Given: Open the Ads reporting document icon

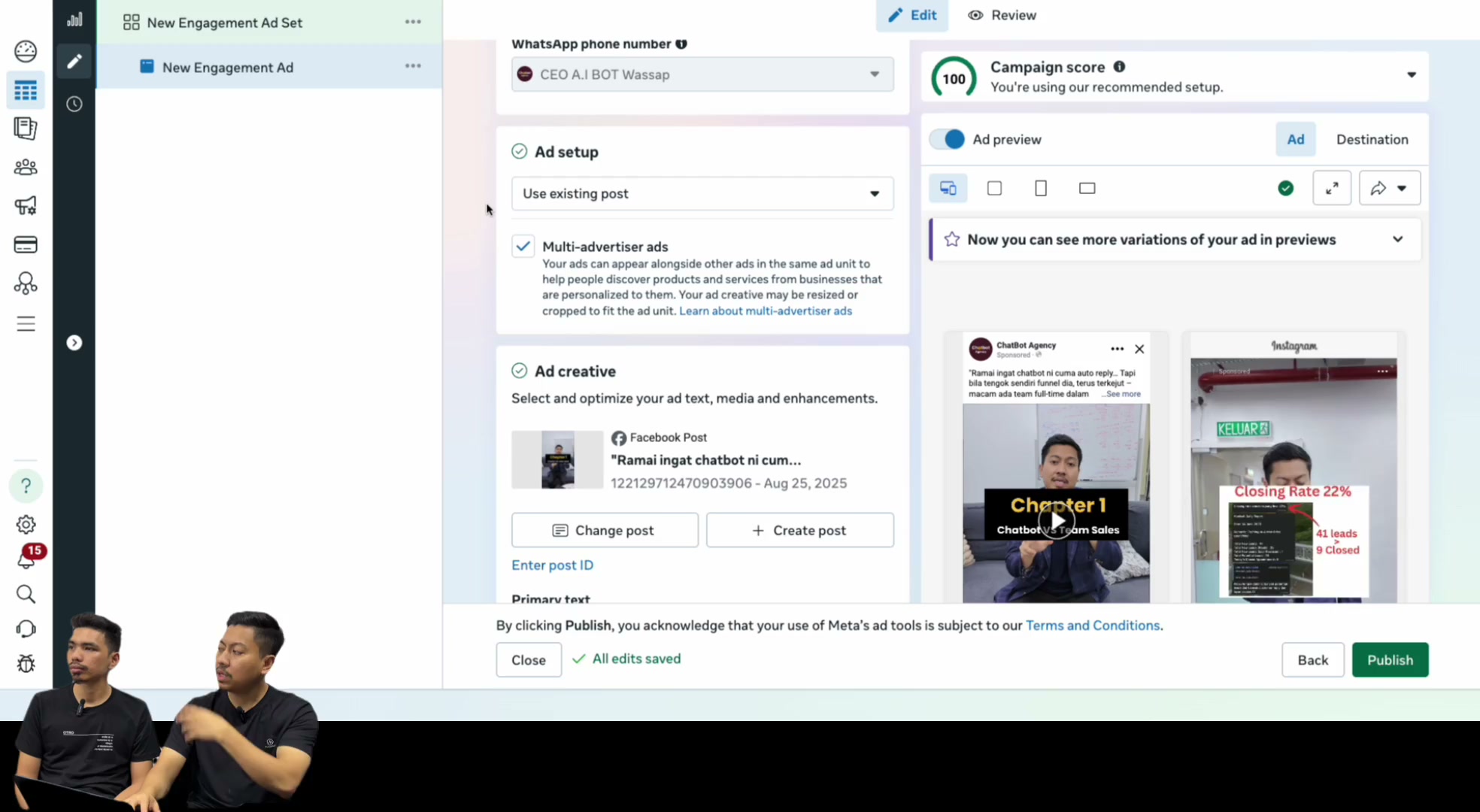Looking at the screenshot, I should (26, 129).
